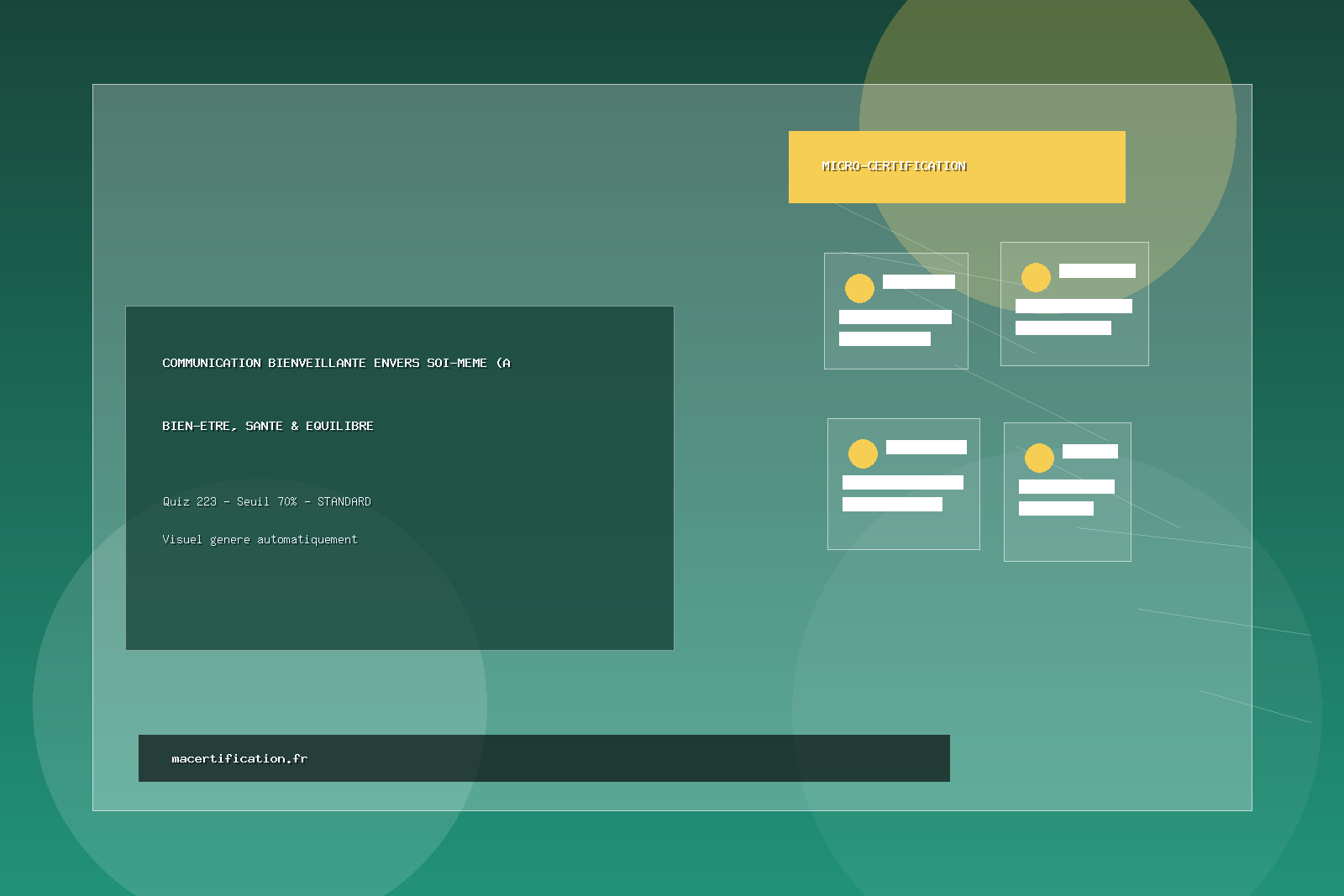Select the BIEN-ETRE, SANTE & EQUILIBRE category text
The width and height of the screenshot is (1344, 896).
(267, 426)
